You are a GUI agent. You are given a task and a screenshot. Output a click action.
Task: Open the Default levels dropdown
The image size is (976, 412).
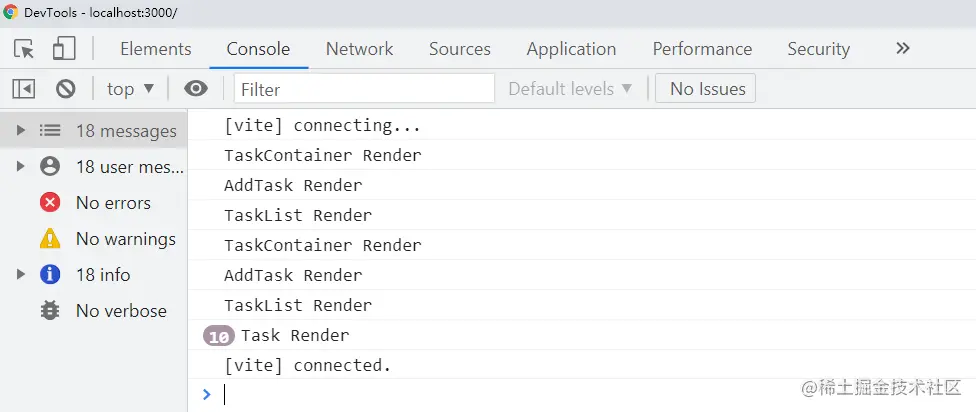pos(570,89)
